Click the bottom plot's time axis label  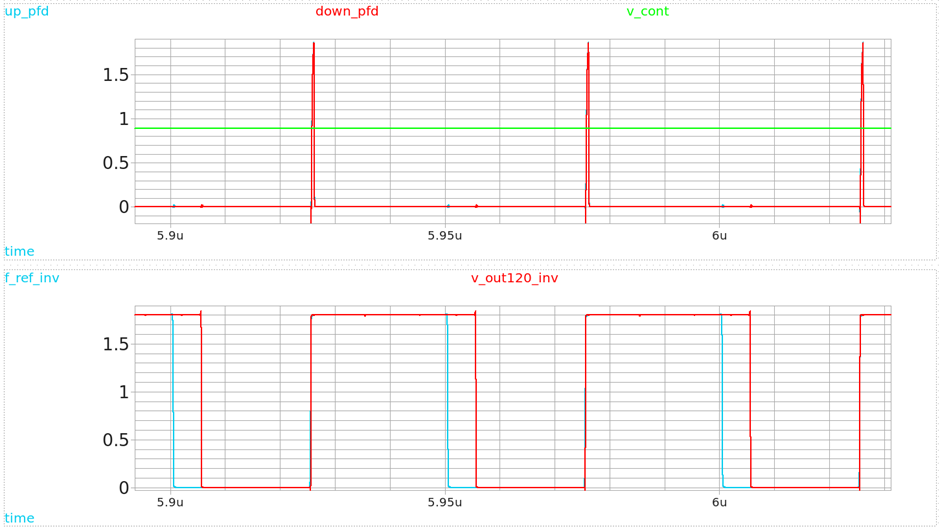[19, 518]
